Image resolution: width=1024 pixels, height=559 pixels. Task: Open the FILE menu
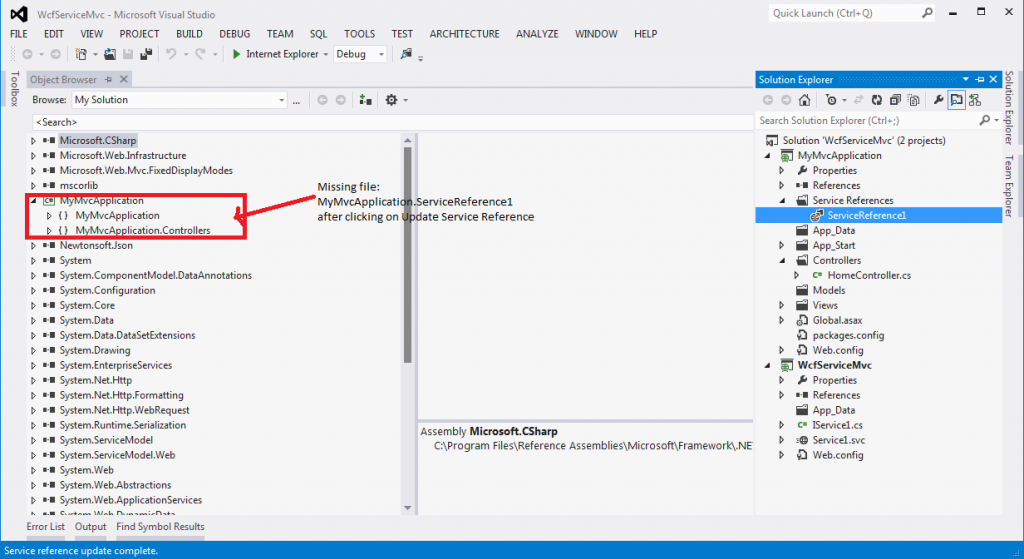pos(19,34)
